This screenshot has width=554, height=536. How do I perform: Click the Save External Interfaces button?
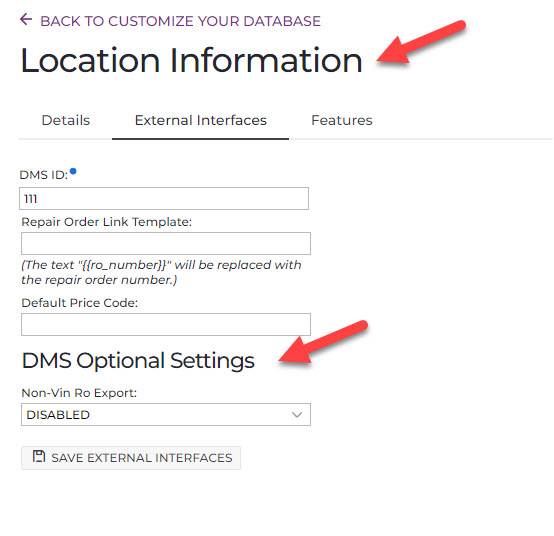[x=131, y=458]
